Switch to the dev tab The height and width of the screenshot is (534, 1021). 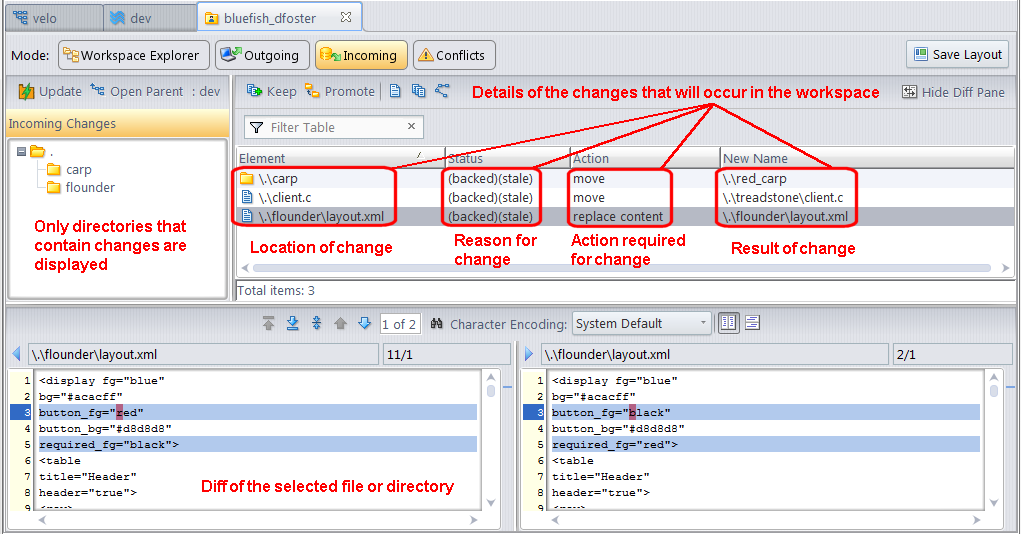pyautogui.click(x=138, y=17)
